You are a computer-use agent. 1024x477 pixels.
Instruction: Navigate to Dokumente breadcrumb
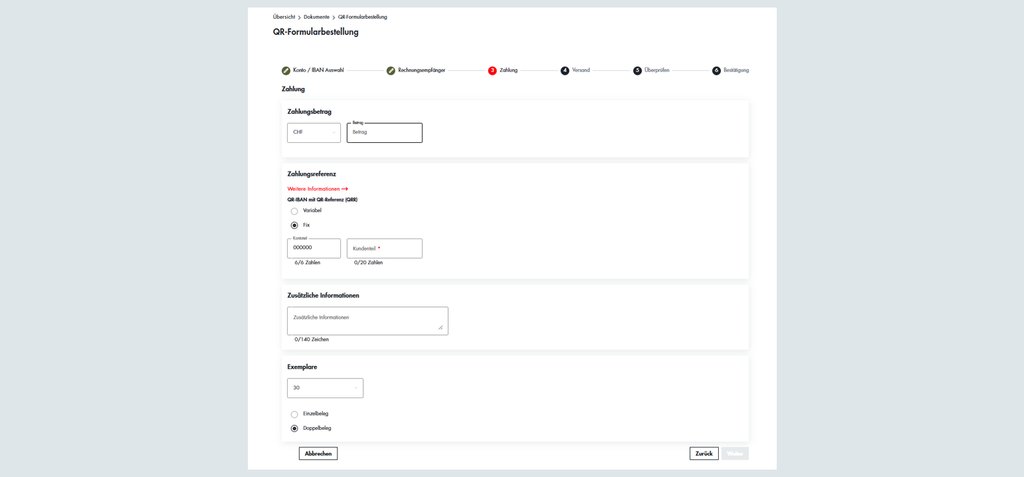point(317,17)
